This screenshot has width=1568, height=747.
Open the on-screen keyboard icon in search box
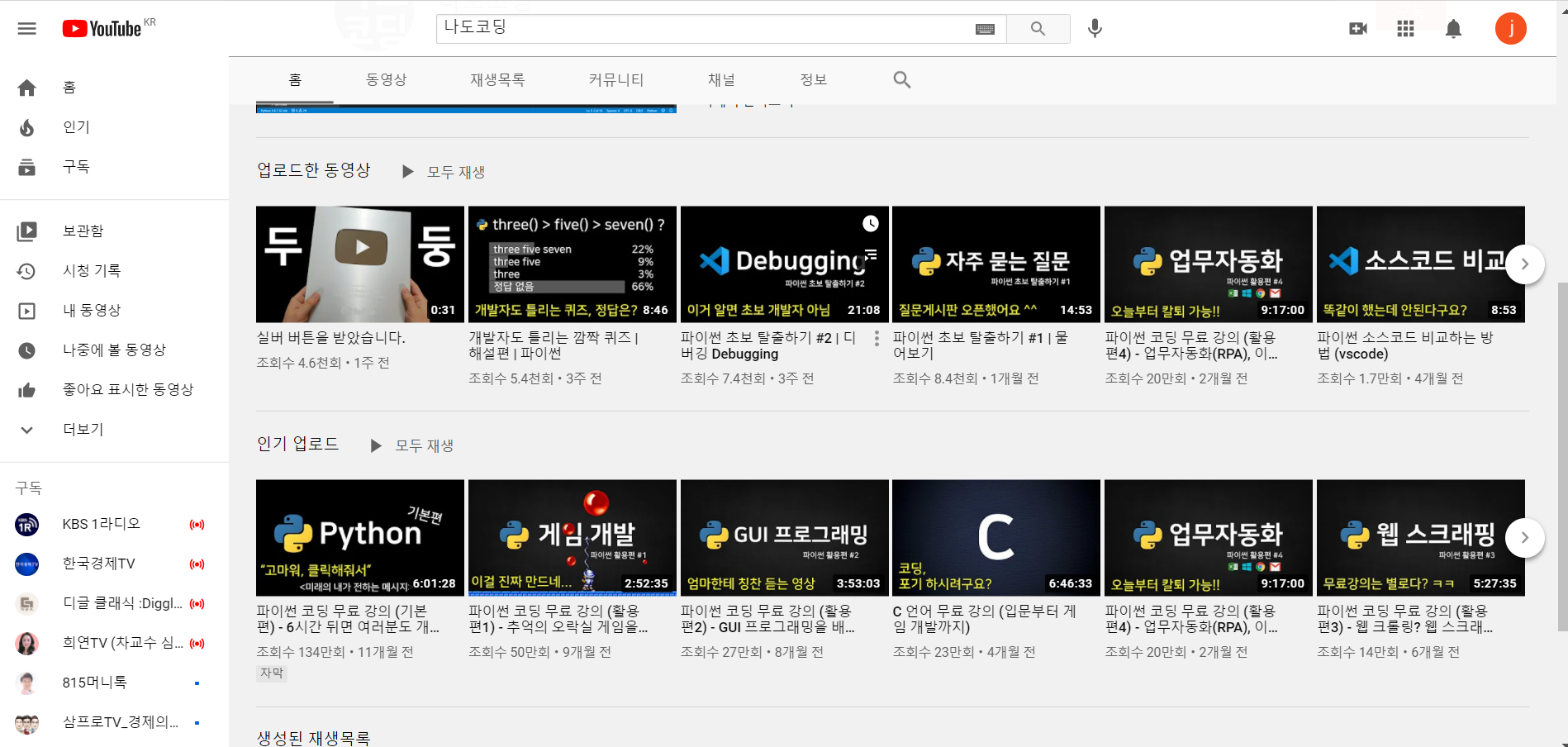point(985,29)
